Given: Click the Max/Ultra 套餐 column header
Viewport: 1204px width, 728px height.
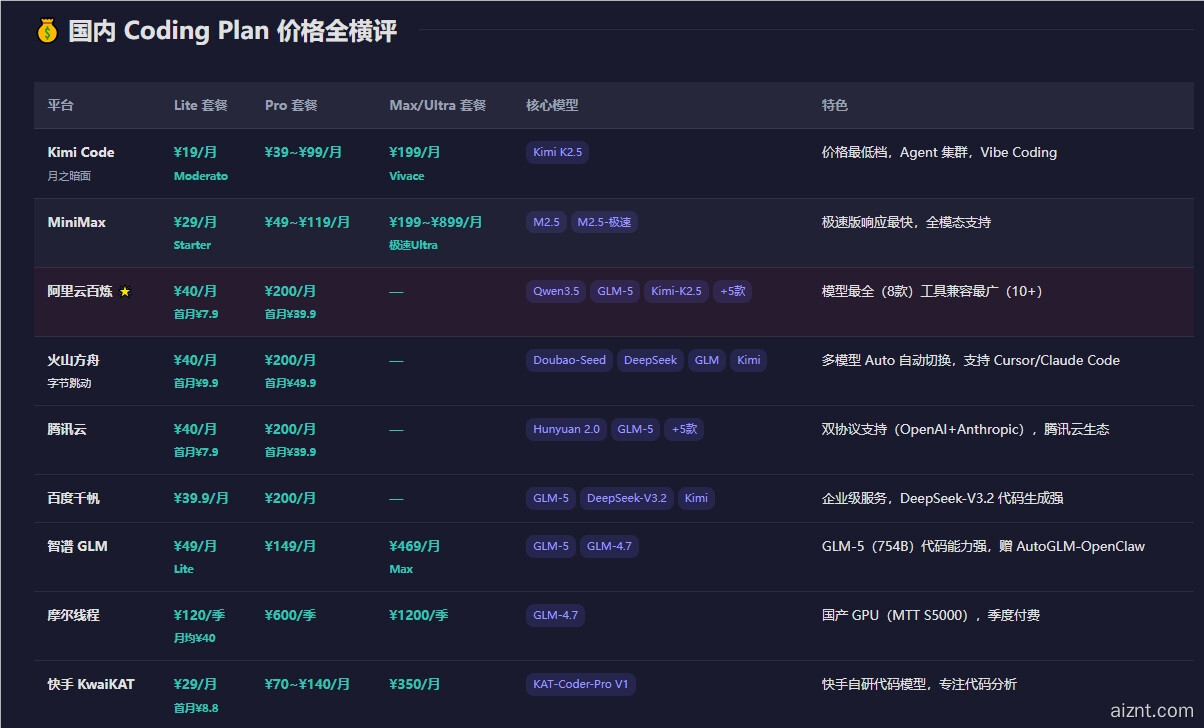Looking at the screenshot, I should (x=437, y=105).
